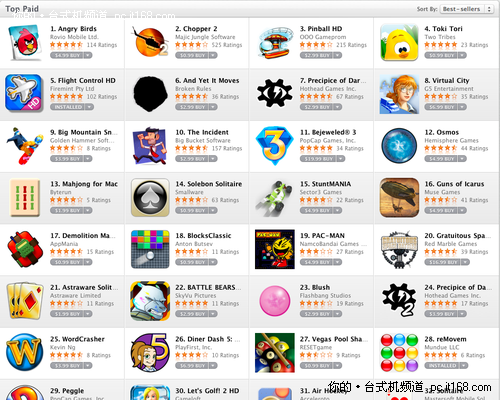Click the Diner Dash 5 thumbnail

pyautogui.click(x=150, y=353)
